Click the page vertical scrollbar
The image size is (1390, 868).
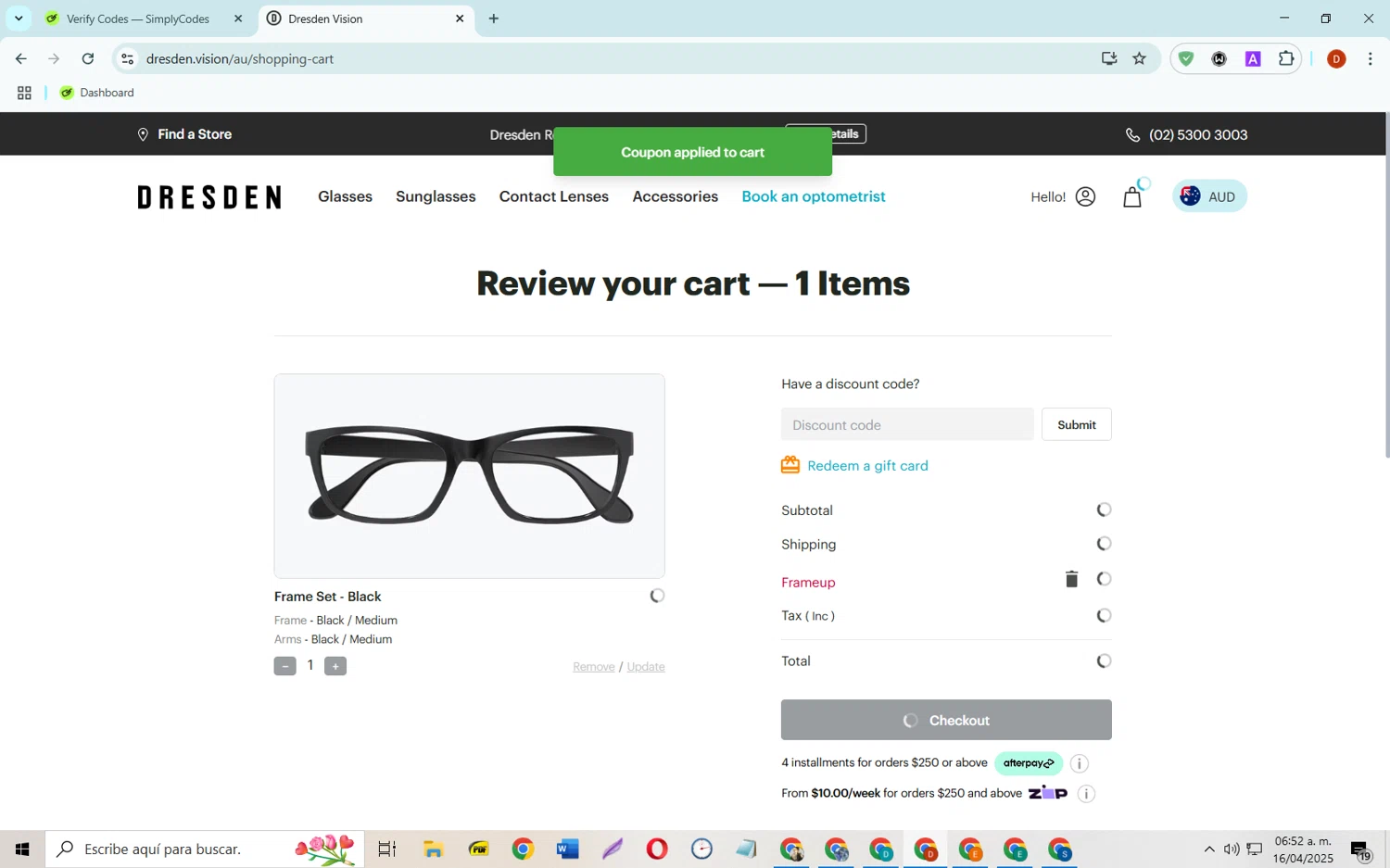(1385, 286)
